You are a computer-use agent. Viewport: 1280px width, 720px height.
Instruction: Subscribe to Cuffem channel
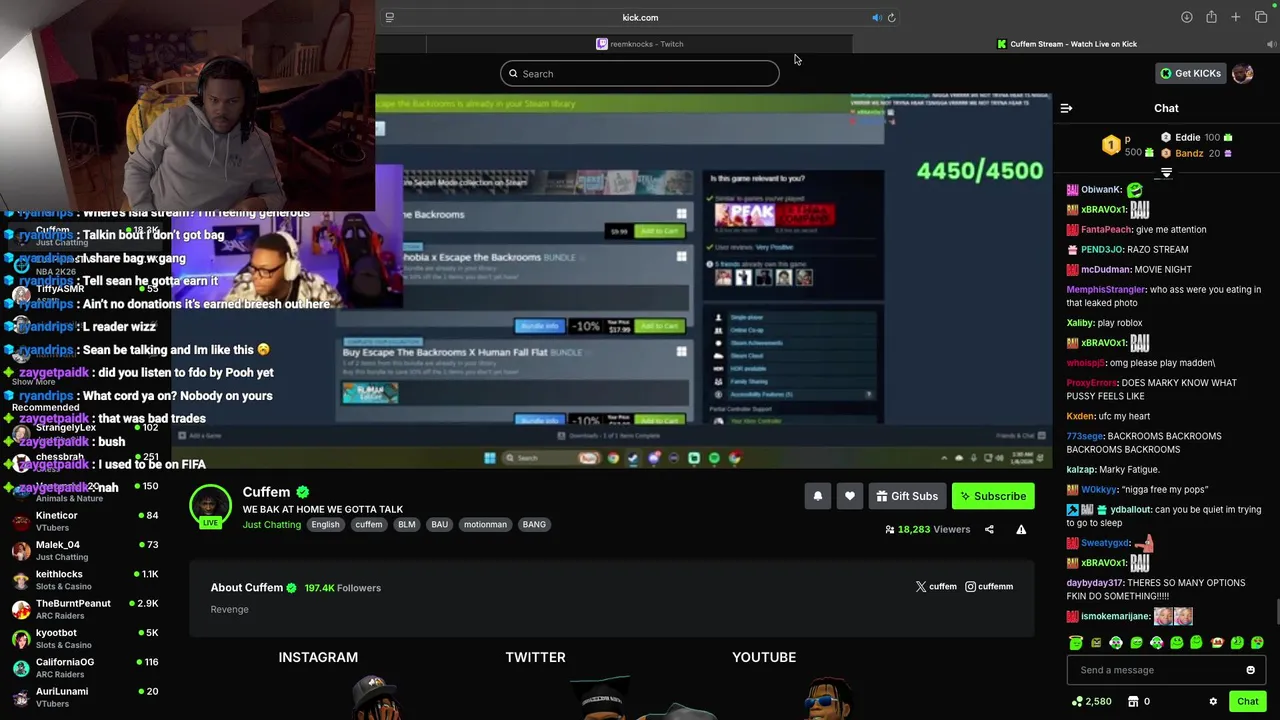[993, 496]
